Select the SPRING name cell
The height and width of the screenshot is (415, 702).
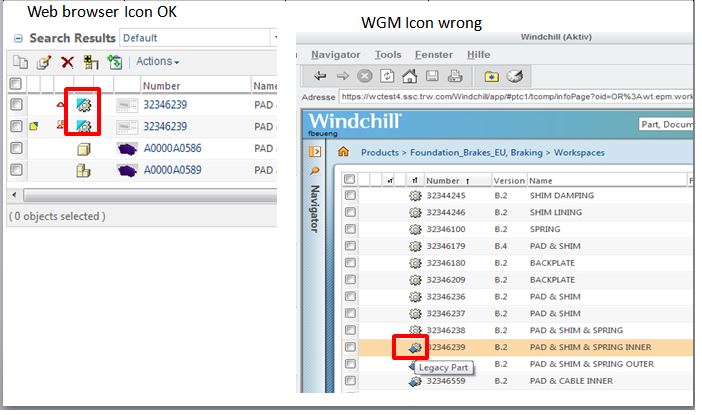pyautogui.click(x=545, y=229)
